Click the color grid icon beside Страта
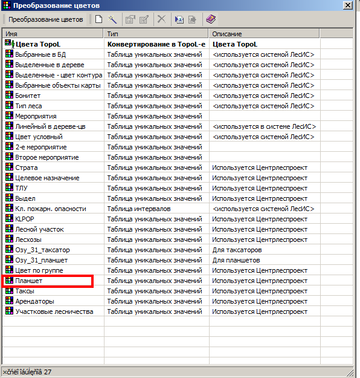The width and height of the screenshot is (360, 378). 9,167
